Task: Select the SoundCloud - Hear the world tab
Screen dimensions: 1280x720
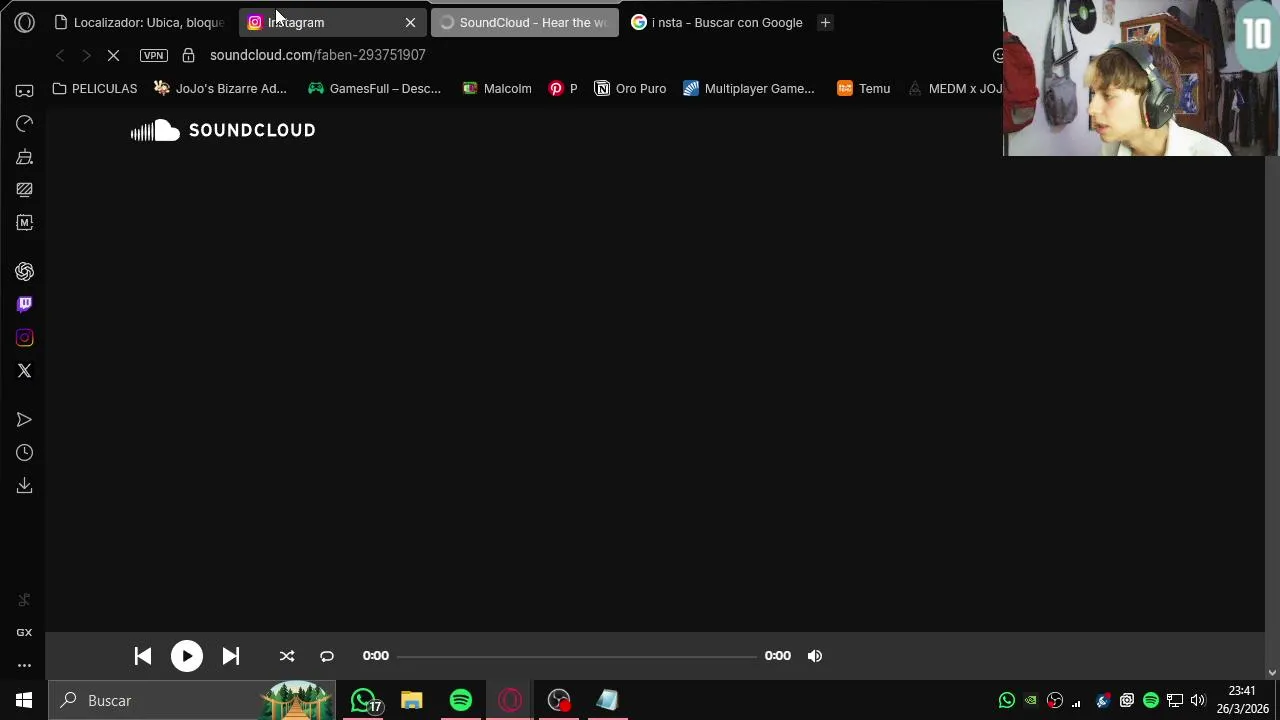Action: (x=525, y=22)
